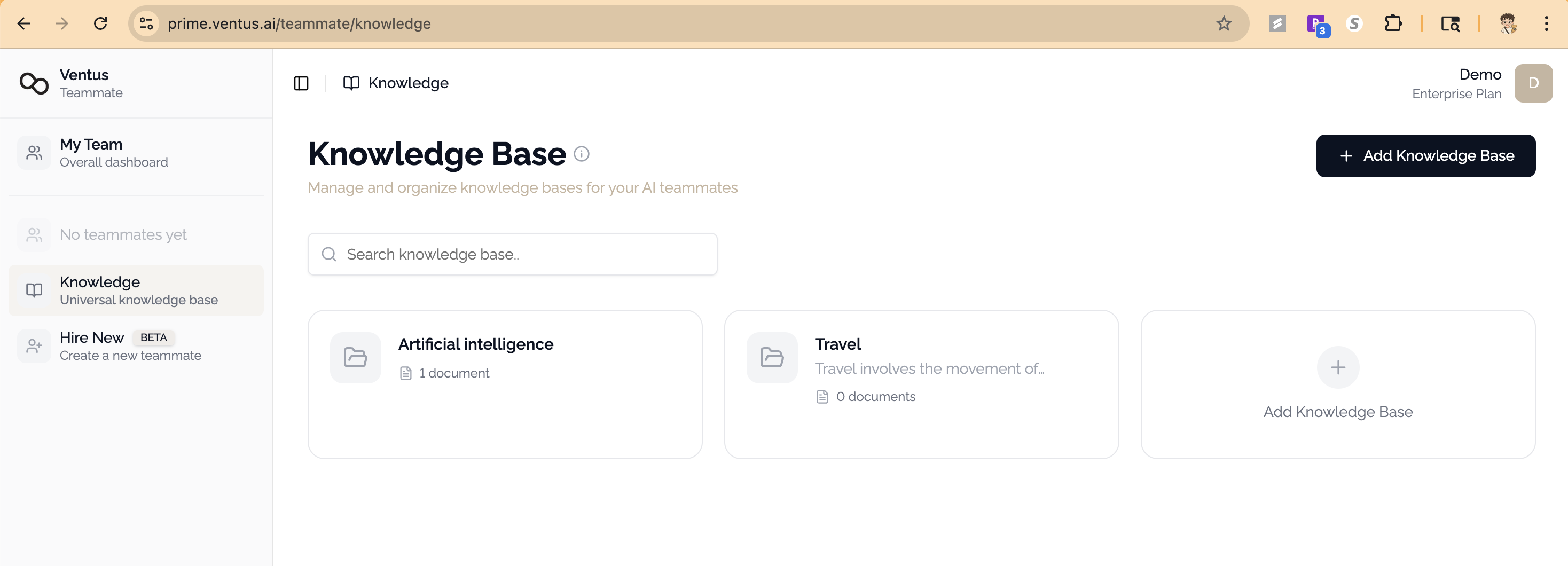1568x566 pixels.
Task: Click the search magnifier icon in search bar
Action: click(x=330, y=254)
